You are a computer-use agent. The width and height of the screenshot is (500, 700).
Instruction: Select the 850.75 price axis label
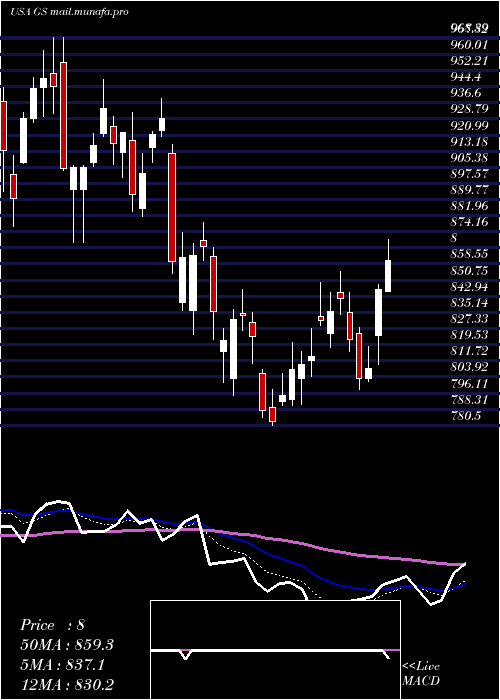(x=469, y=271)
